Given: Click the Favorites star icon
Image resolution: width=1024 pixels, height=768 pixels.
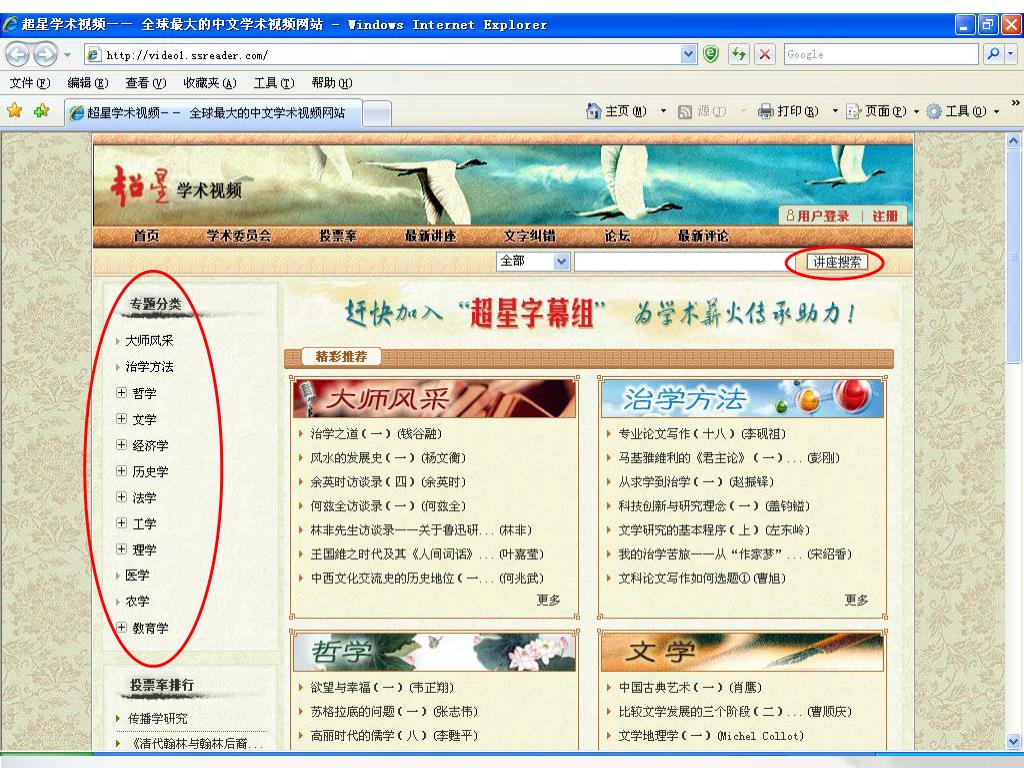Looking at the screenshot, I should (14, 111).
